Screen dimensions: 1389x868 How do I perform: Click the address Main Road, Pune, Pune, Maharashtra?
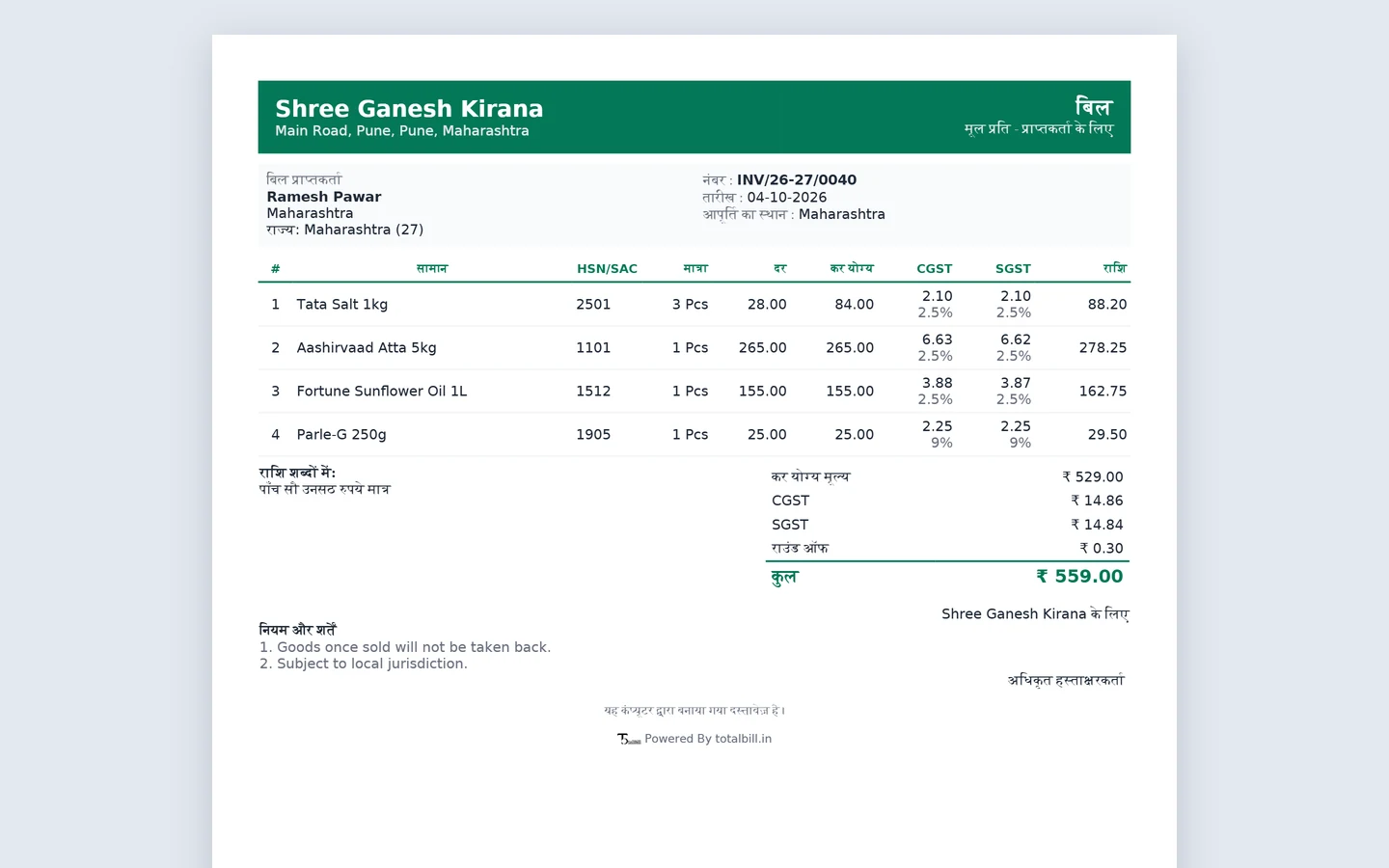(402, 131)
